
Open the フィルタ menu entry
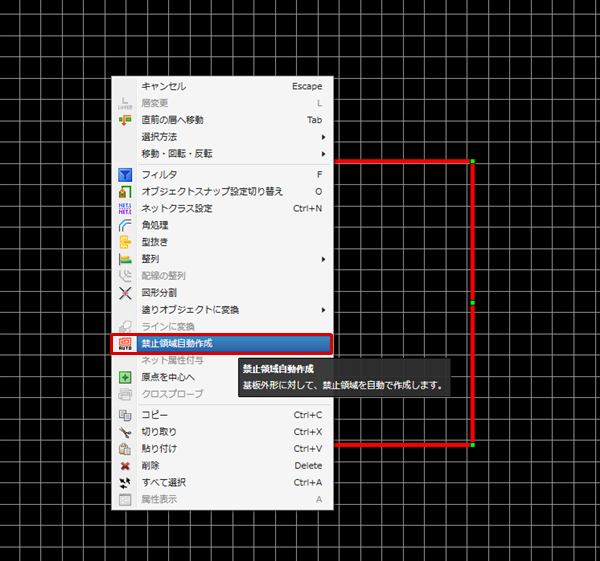click(222, 175)
